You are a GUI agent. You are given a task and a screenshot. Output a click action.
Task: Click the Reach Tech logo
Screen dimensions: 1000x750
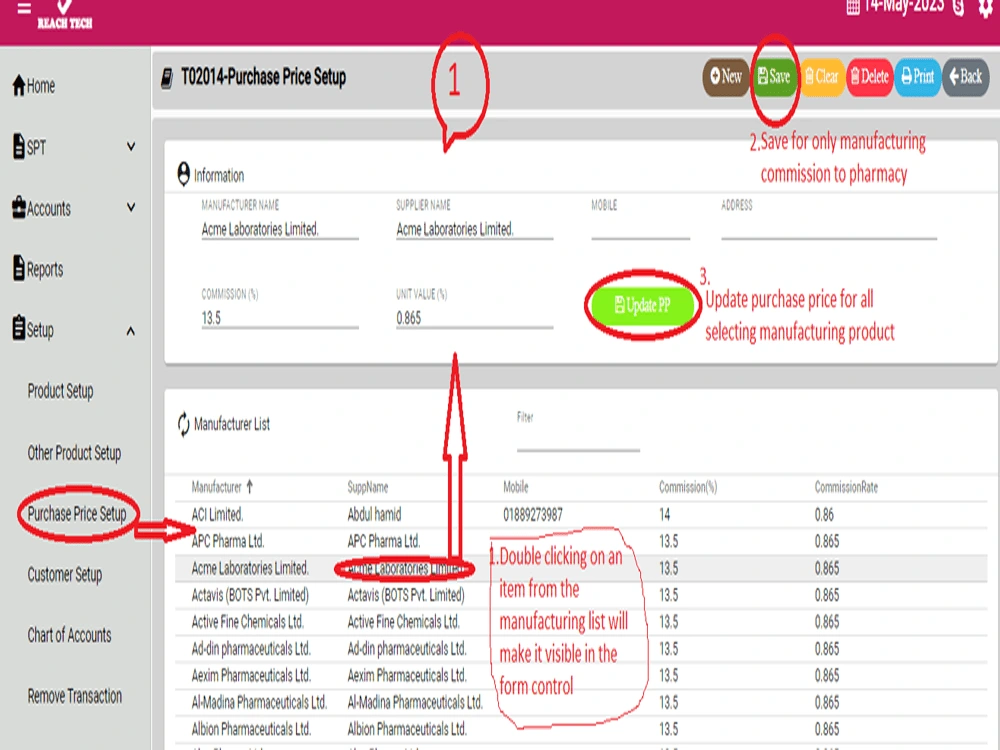point(64,15)
